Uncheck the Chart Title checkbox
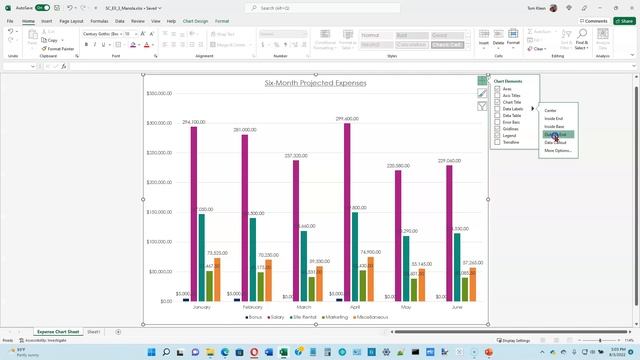The width and height of the screenshot is (640, 360). point(497,102)
